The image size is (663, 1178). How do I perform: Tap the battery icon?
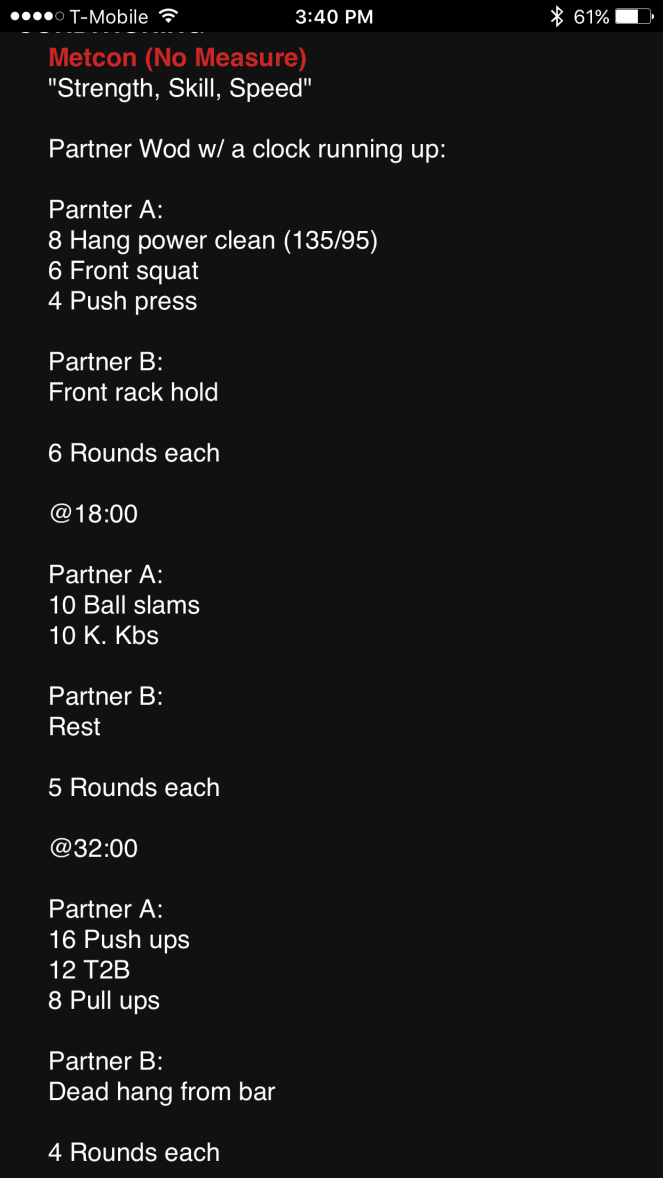click(634, 16)
